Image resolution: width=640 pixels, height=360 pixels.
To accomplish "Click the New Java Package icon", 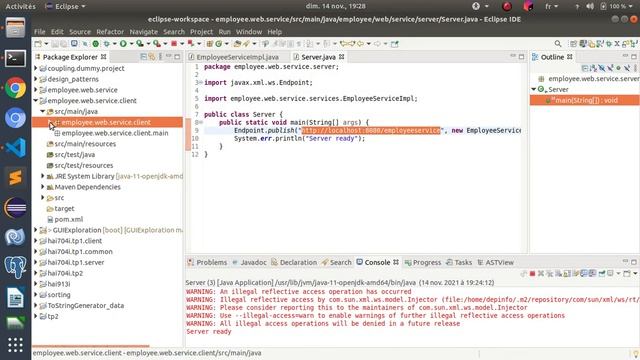I will [209, 44].
